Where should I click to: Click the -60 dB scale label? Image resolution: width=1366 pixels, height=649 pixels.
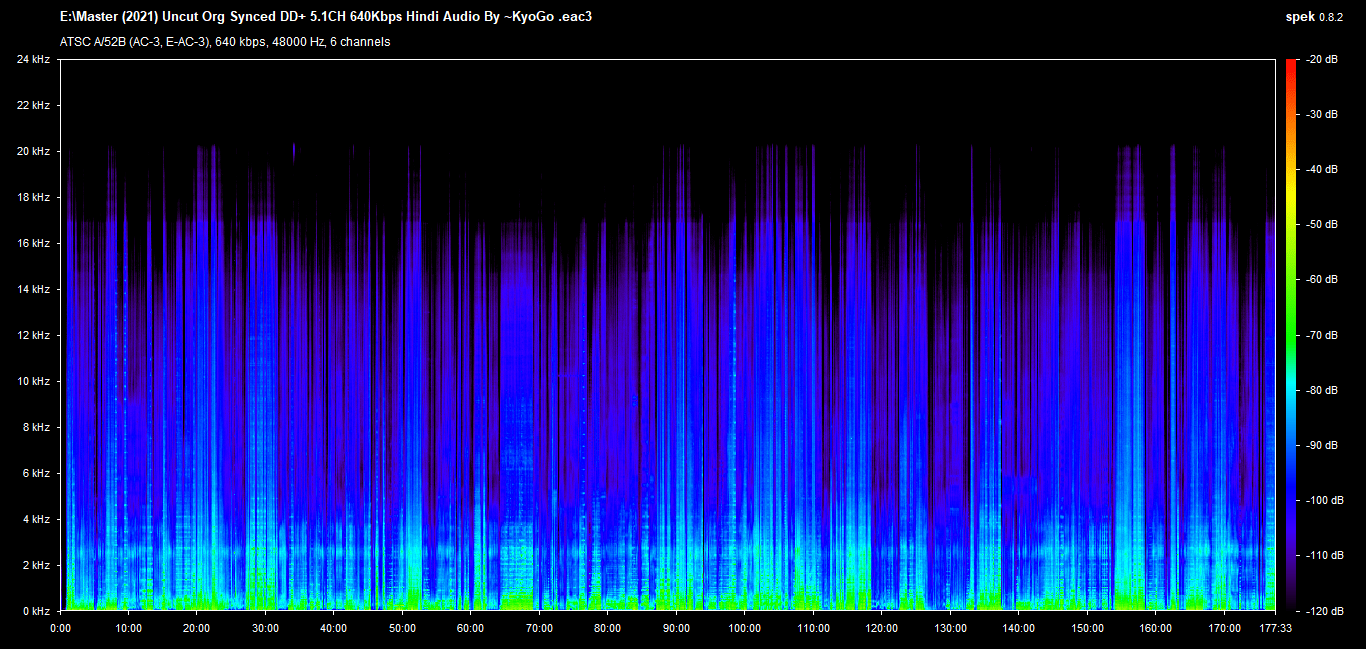pos(1321,280)
